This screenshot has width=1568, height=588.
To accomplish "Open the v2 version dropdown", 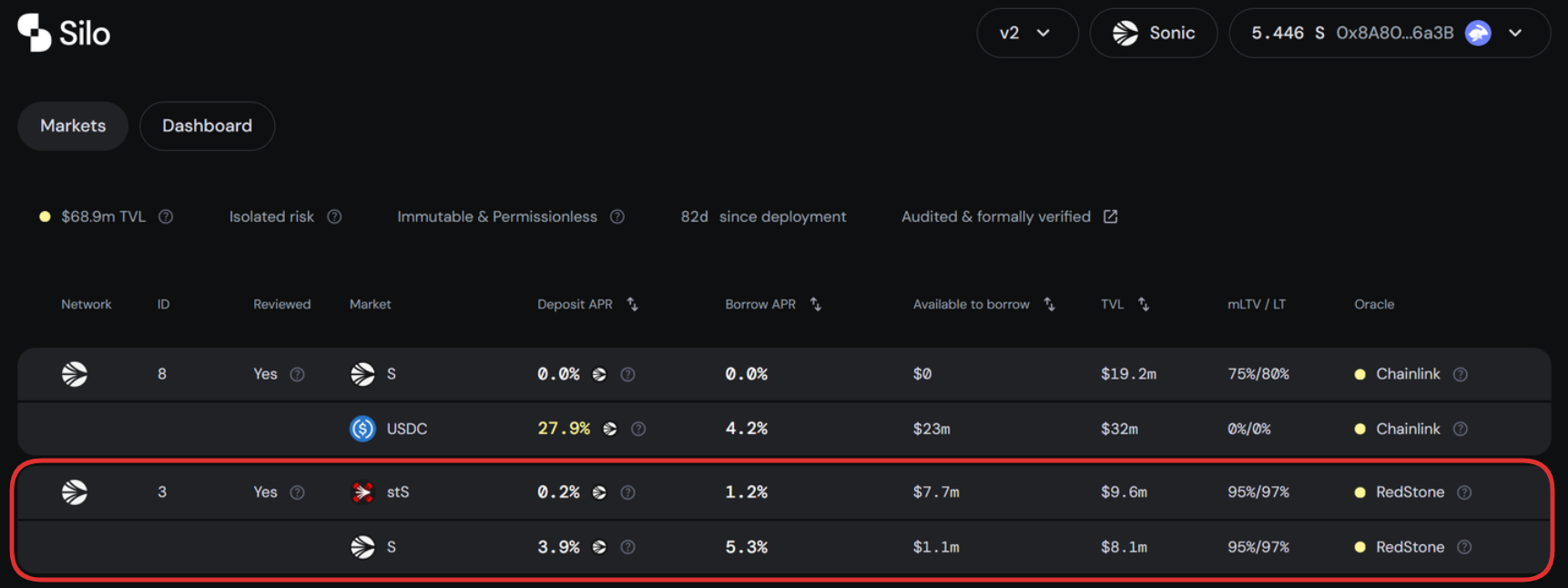I will point(1026,33).
